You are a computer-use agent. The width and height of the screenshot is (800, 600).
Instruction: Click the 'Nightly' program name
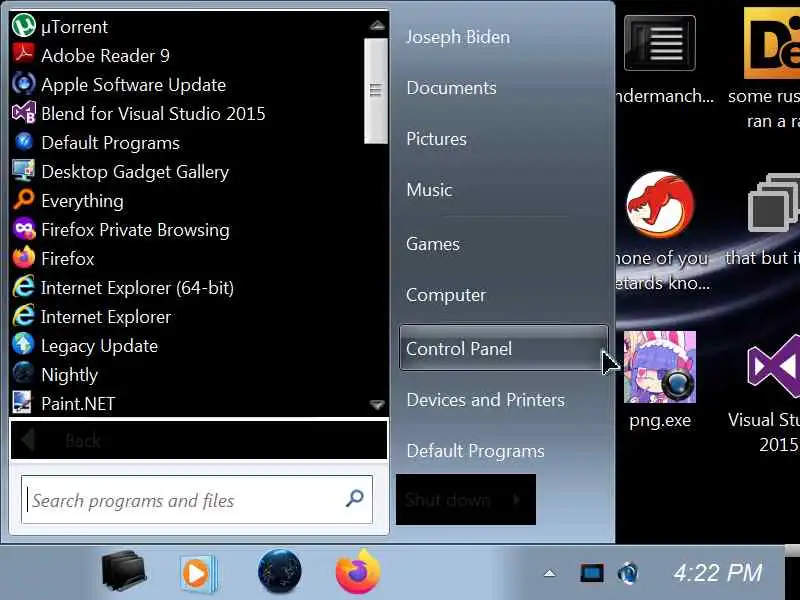[x=69, y=375]
